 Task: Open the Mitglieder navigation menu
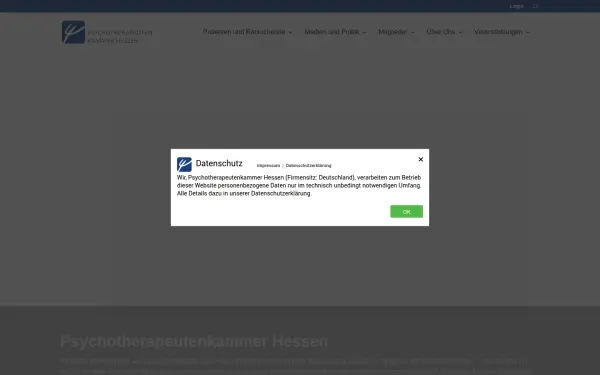click(x=396, y=32)
